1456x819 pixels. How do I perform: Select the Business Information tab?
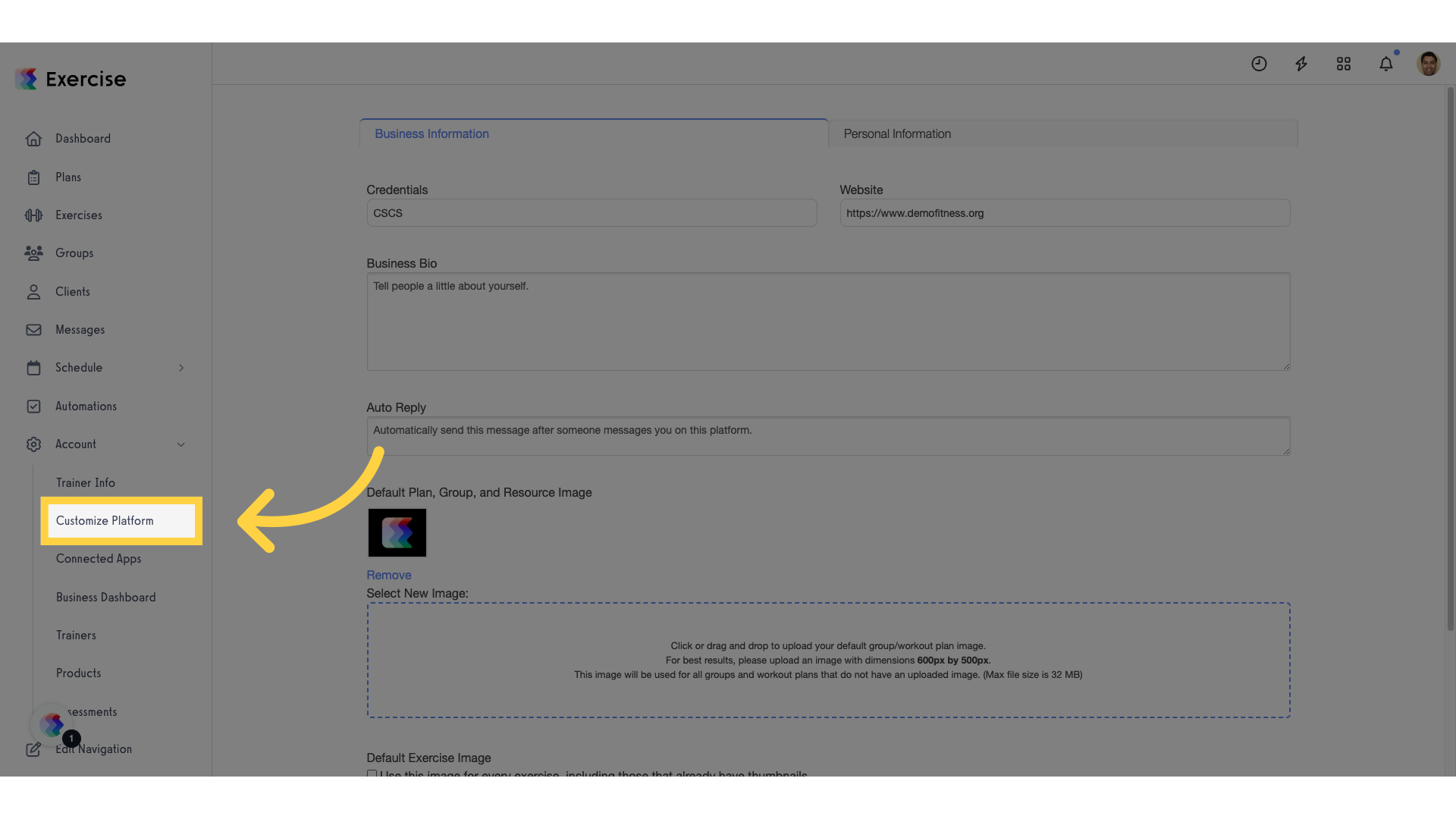[593, 133]
